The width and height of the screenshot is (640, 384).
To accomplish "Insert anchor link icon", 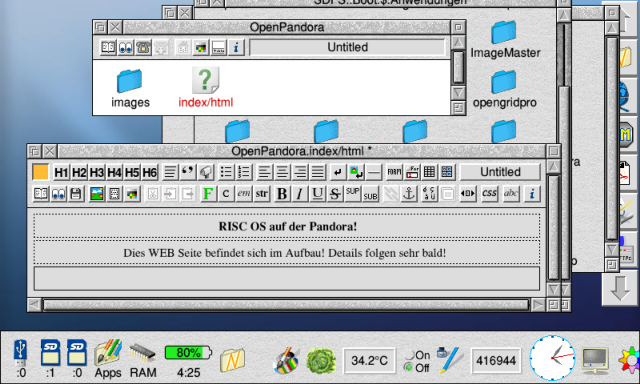I will coord(409,194).
